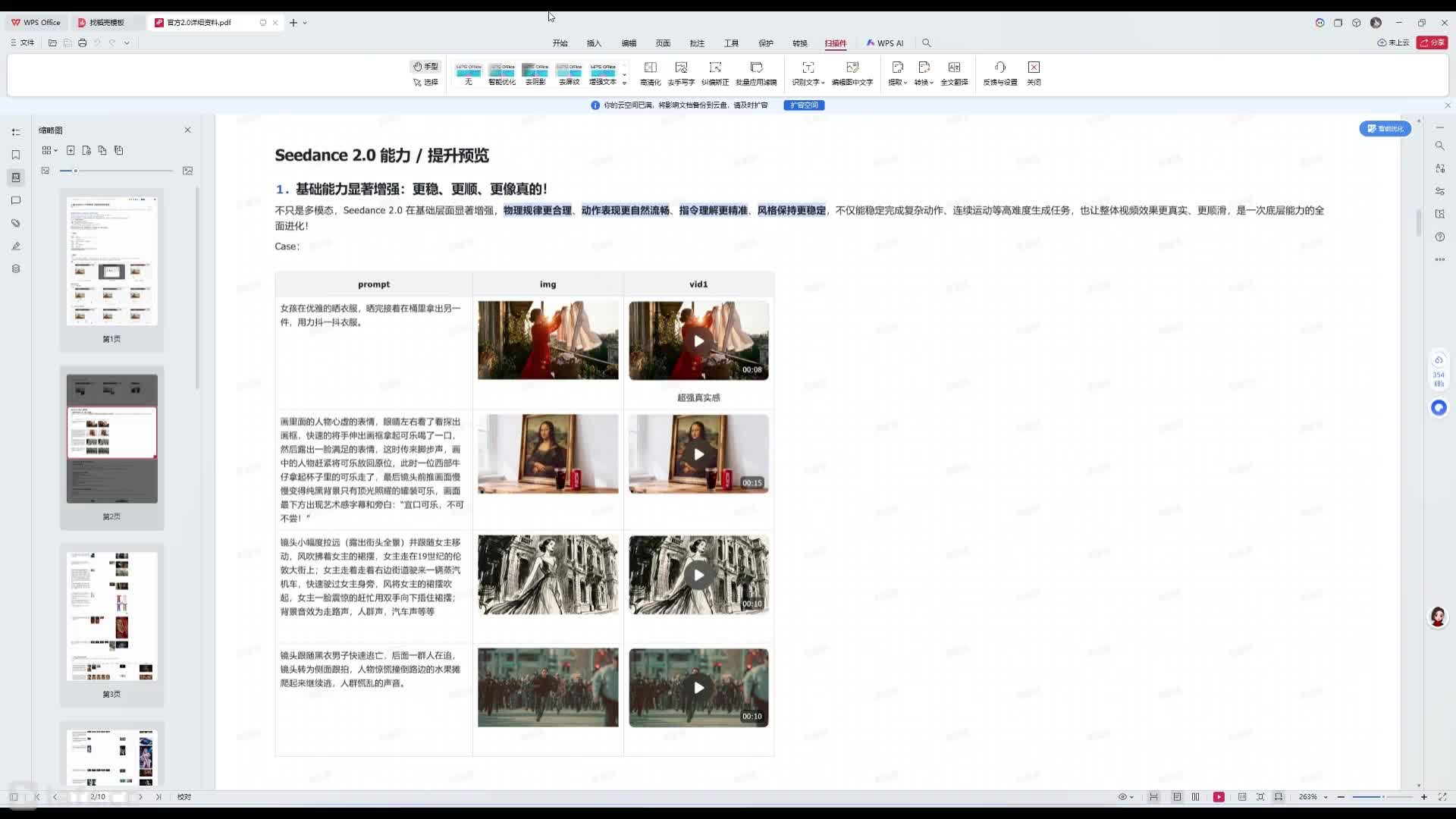
Task: Click the 扩容空间 expand storage button
Action: click(x=804, y=105)
